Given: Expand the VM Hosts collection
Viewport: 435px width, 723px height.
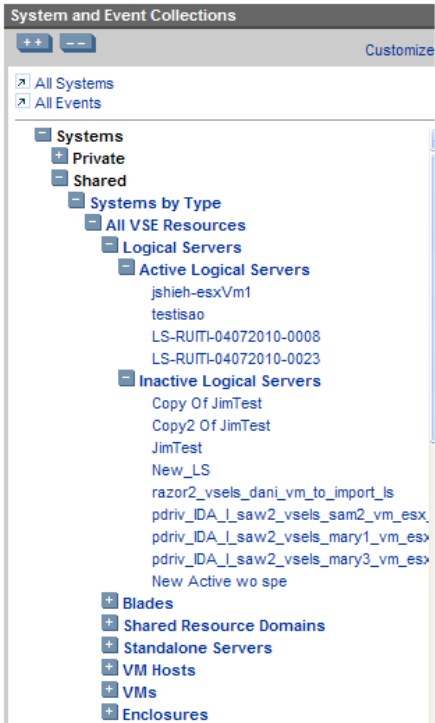Looking at the screenshot, I should (x=109, y=668).
